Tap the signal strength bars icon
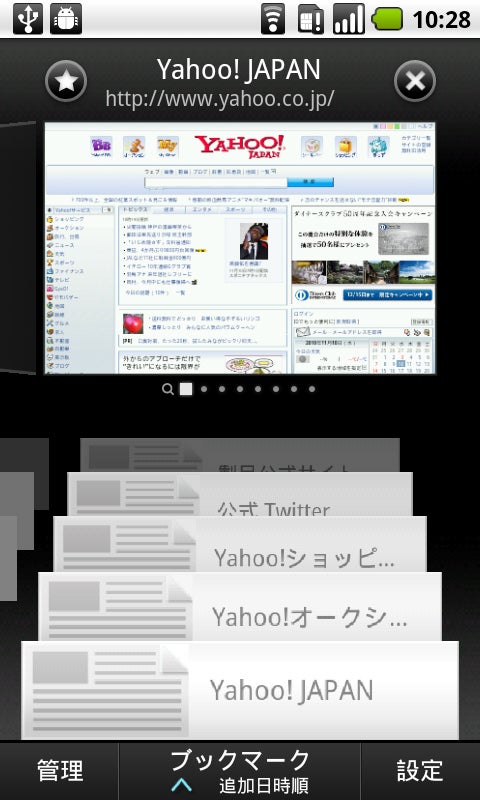Screen dimensions: 480x800 tap(349, 19)
